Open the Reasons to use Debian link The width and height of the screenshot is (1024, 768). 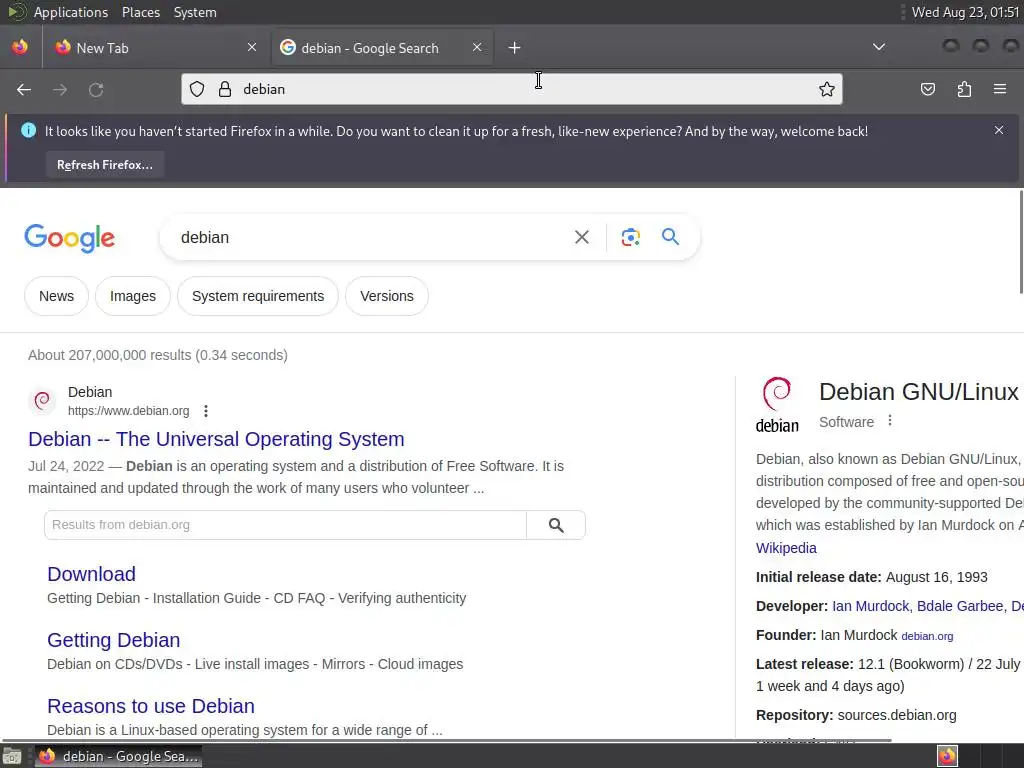[151, 706]
